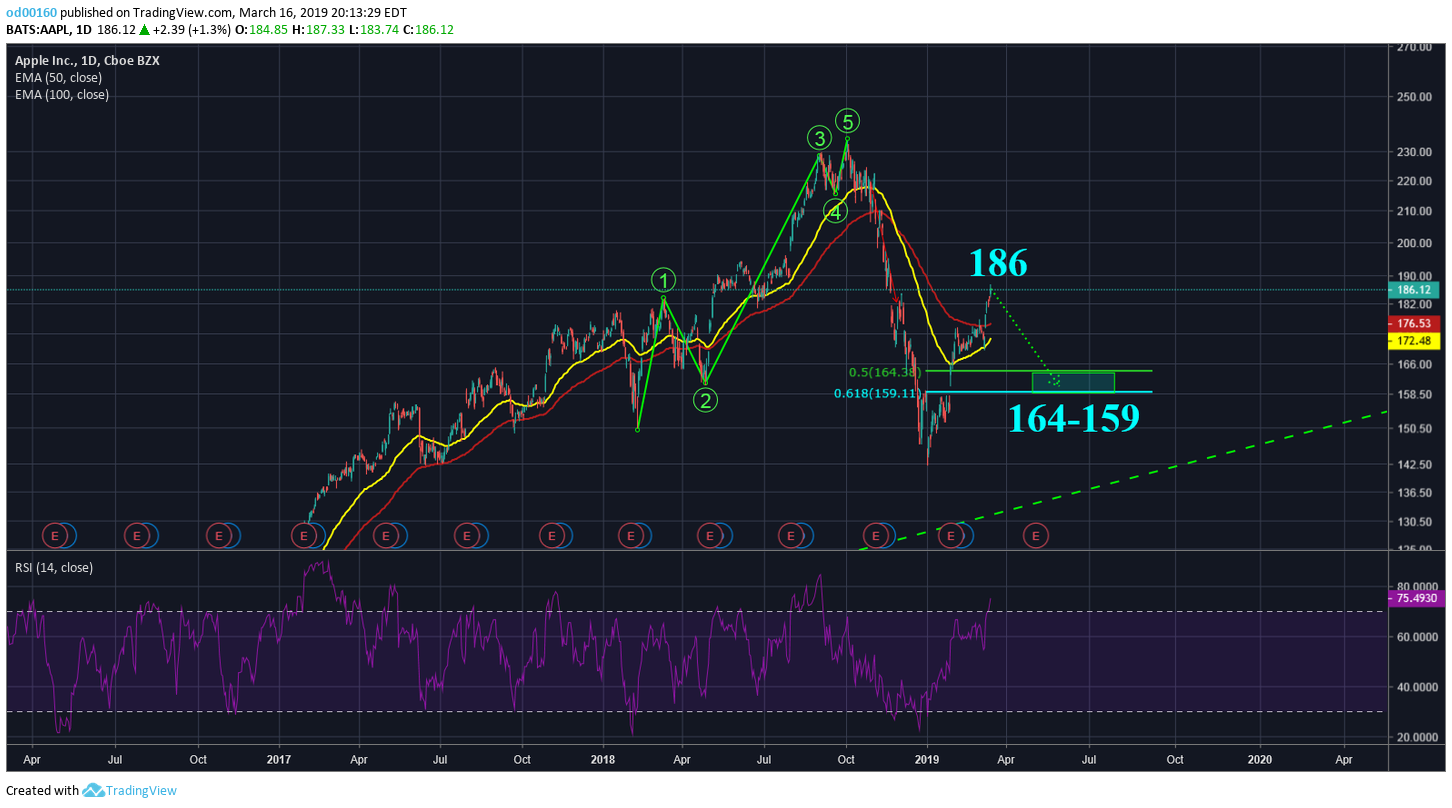Image resolution: width=1452 pixels, height=808 pixels.
Task: Click the red 176.53 EMA price tag
Action: (1412, 324)
